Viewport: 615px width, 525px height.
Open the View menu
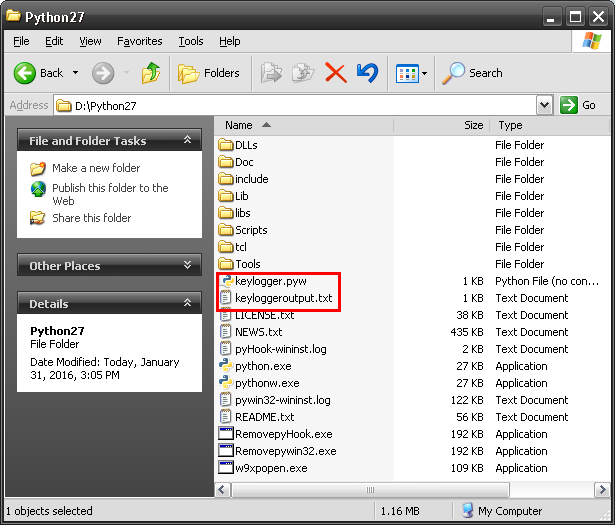click(90, 41)
